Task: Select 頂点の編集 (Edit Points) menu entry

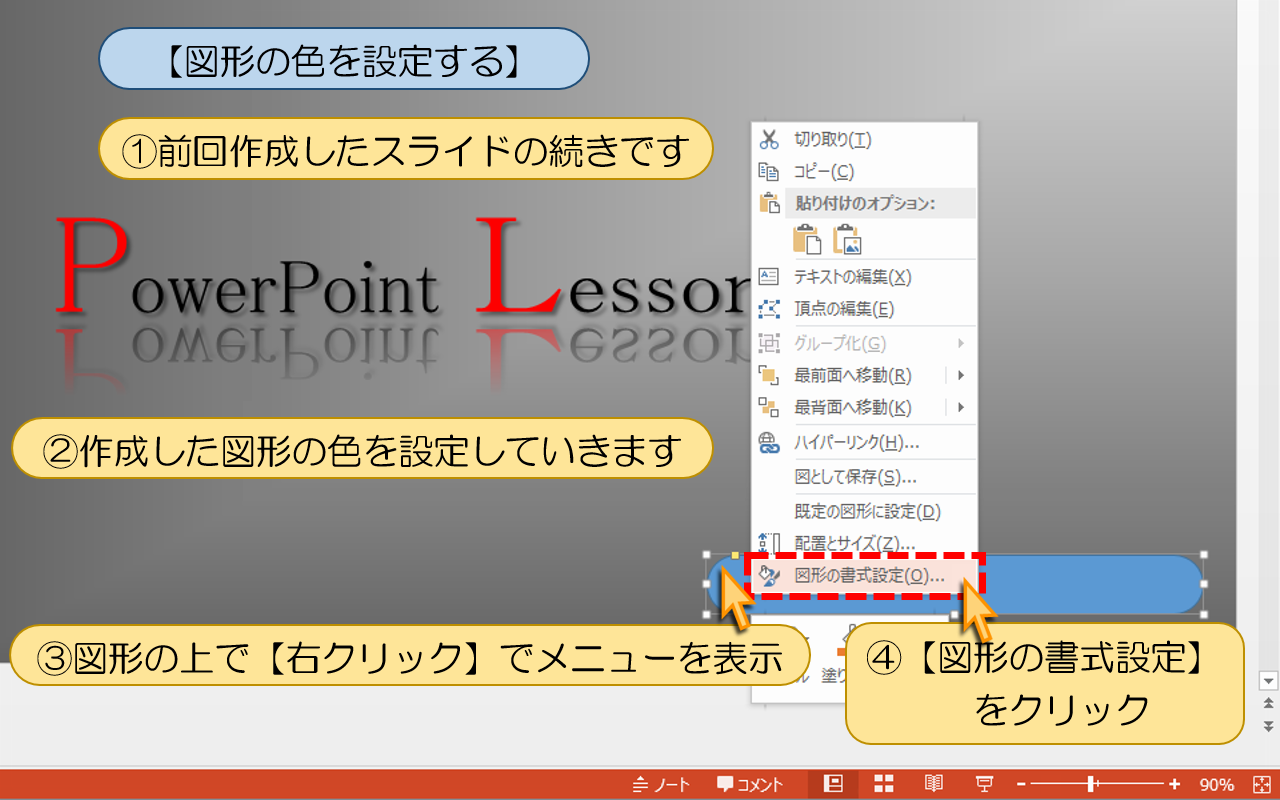Action: click(865, 309)
